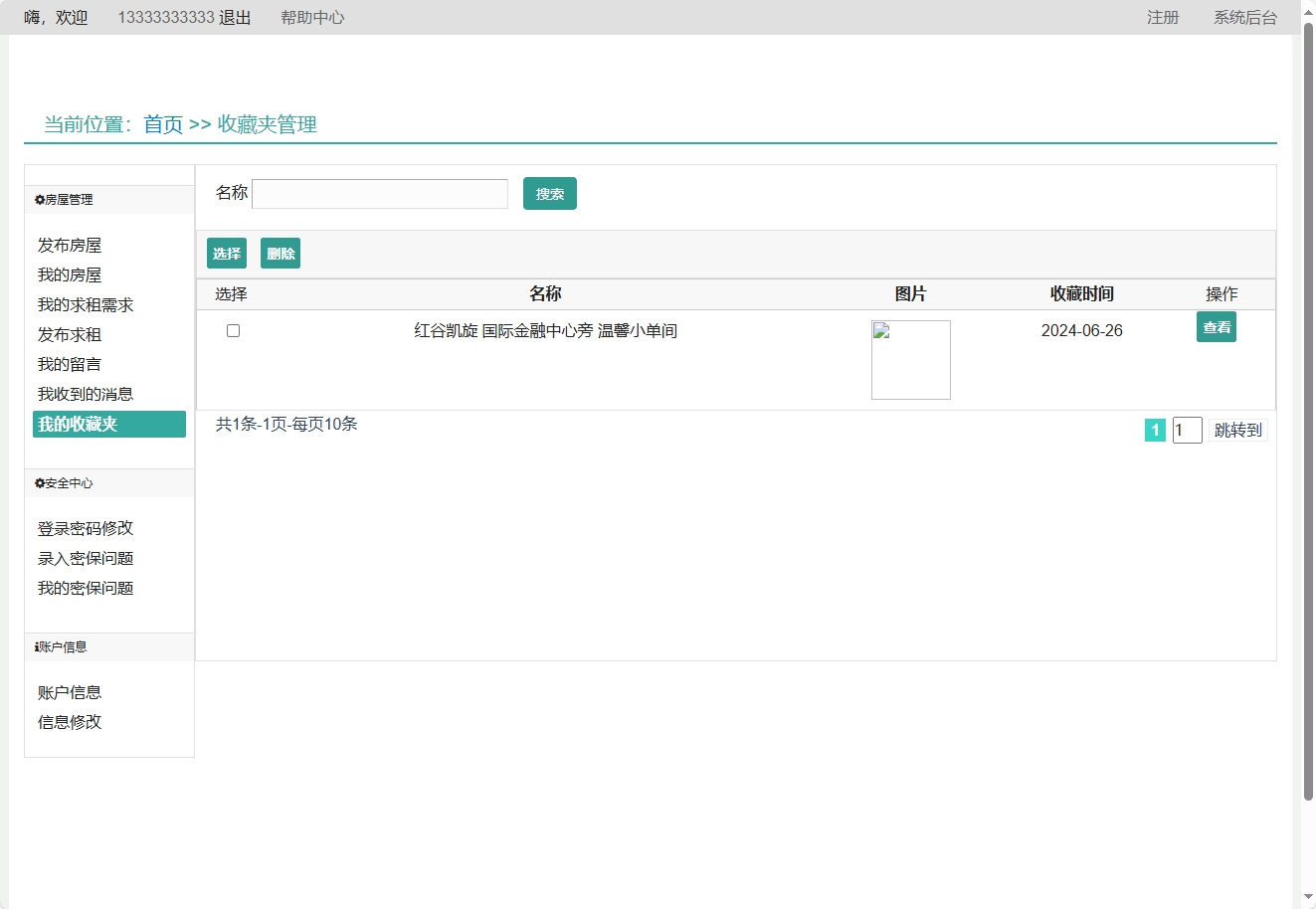
Task: Click the 名称 search input field
Action: (379, 193)
